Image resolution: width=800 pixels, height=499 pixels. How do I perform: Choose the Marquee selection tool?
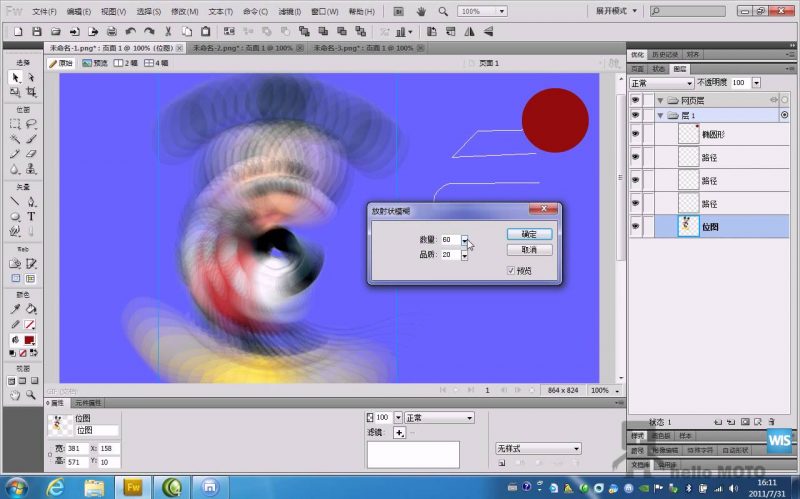click(x=15, y=124)
